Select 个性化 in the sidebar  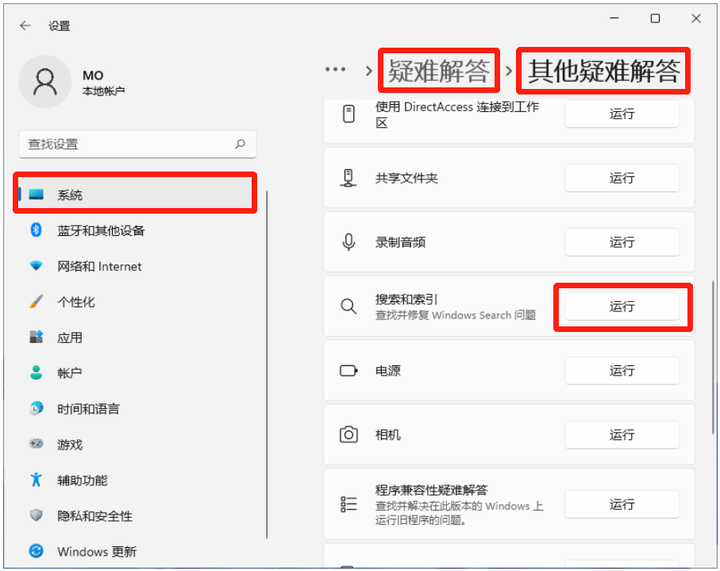pyautogui.click(x=135, y=302)
